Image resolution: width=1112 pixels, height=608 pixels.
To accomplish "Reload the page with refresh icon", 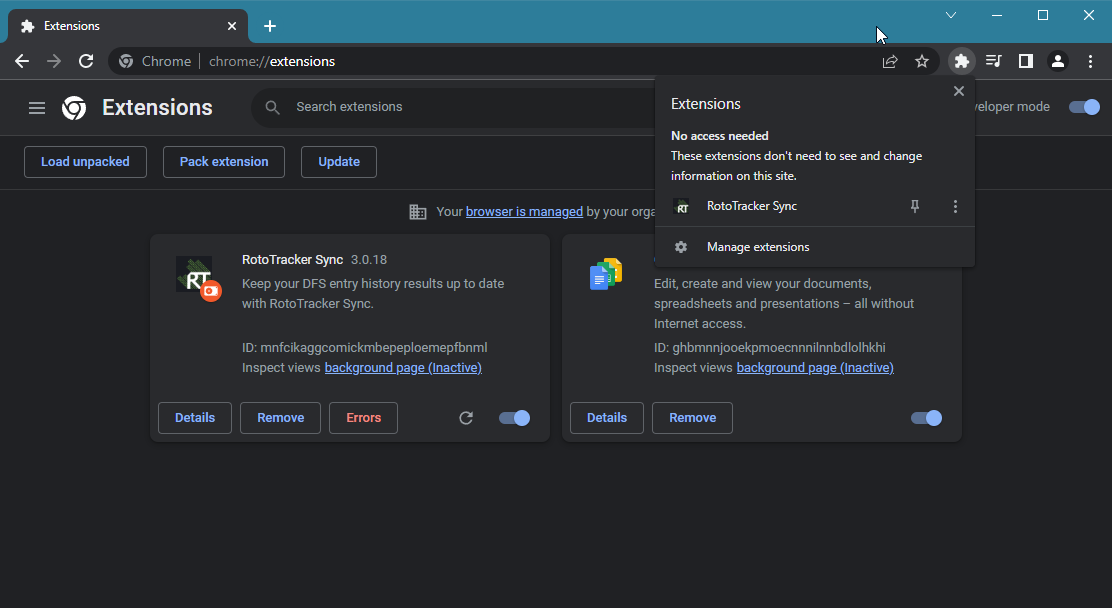I will pyautogui.click(x=86, y=61).
